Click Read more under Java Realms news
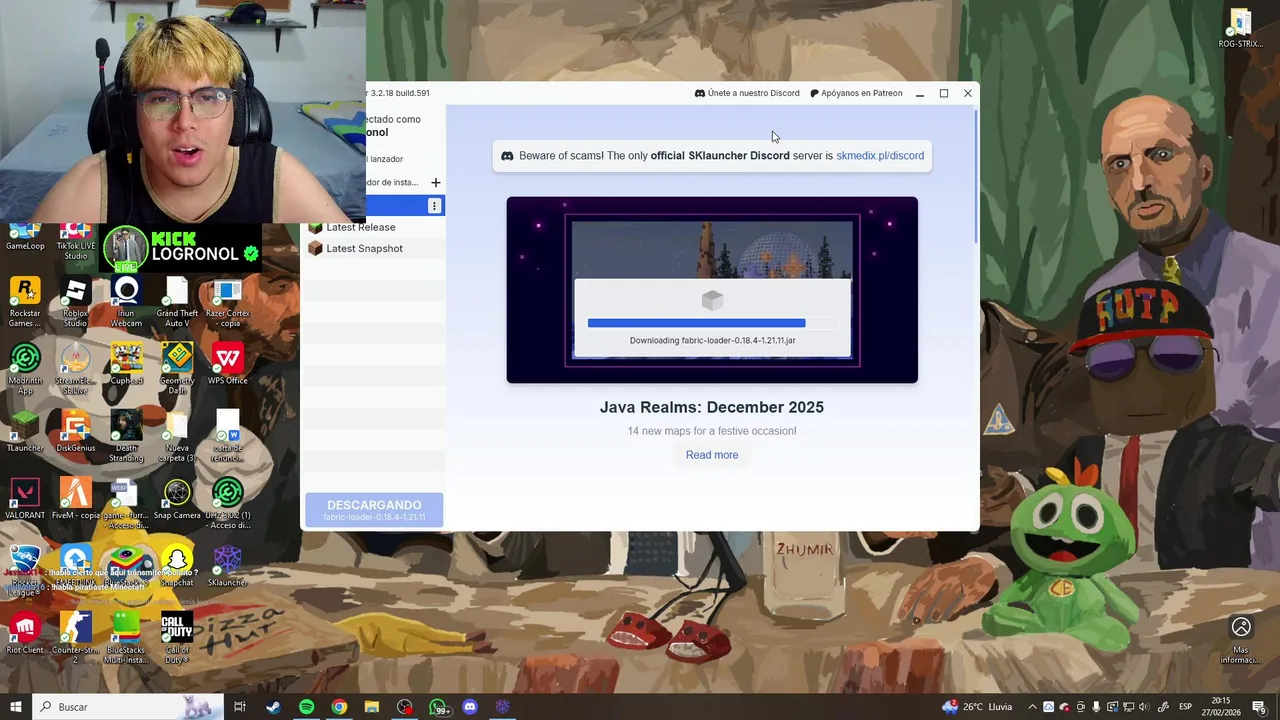 [x=712, y=455]
